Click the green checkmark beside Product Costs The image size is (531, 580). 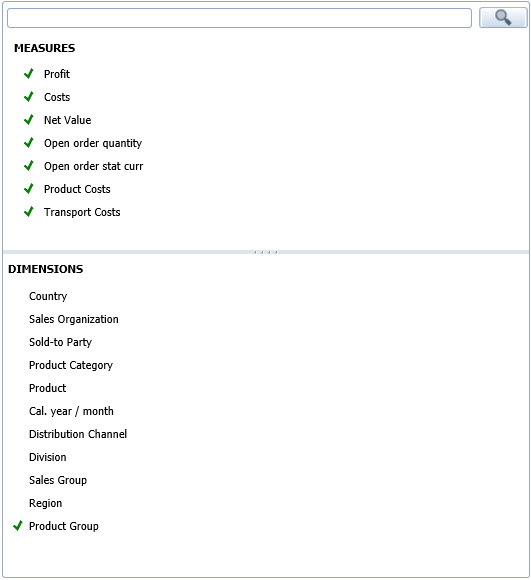pos(28,189)
